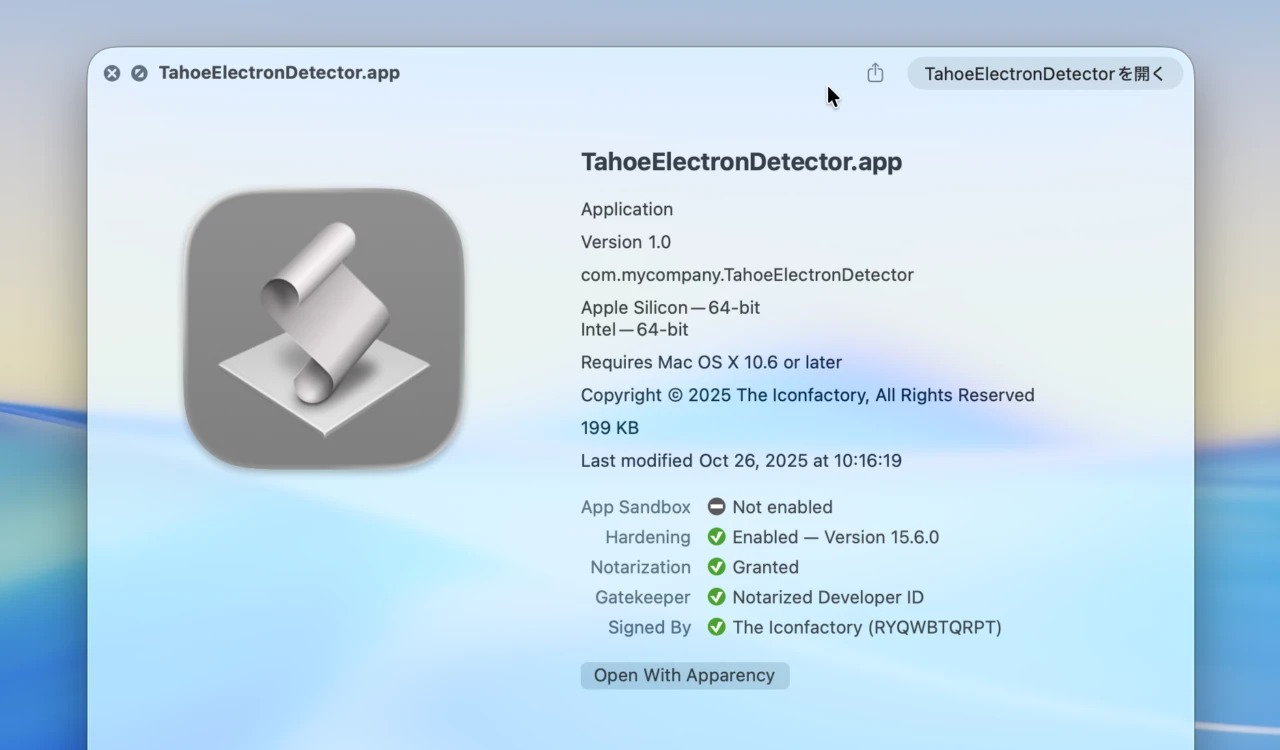Screen dimensions: 1280x750
Task: Click the Notarization granted checkmark icon
Action: [x=716, y=567]
